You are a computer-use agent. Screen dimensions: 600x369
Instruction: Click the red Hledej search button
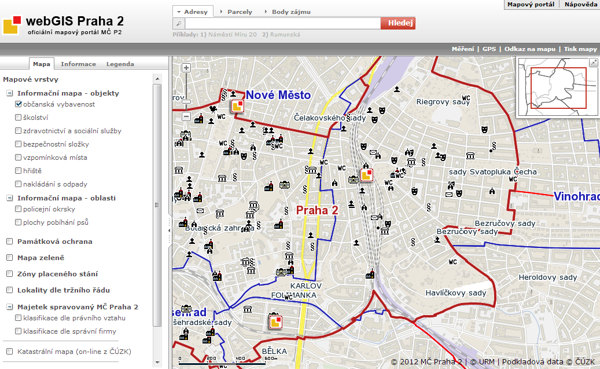(x=398, y=23)
